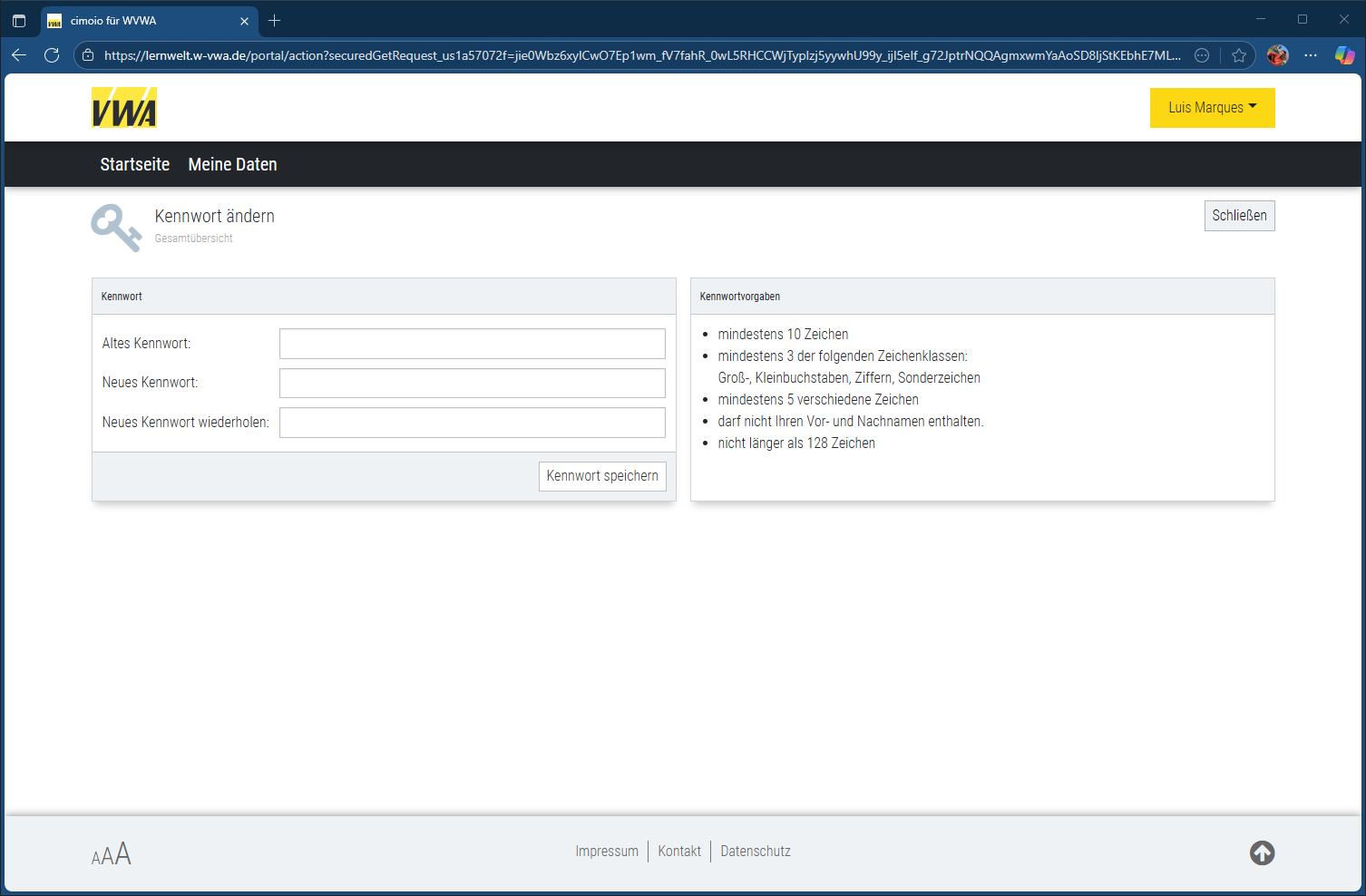Screen dimensions: 1366x896
Task: Open tab actions menu icon
Action: (x=19, y=21)
